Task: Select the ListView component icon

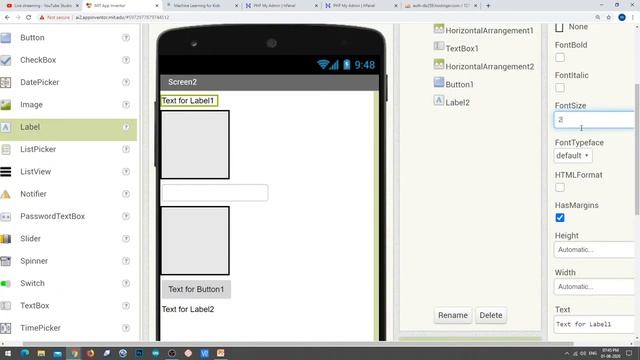Action: (6, 172)
